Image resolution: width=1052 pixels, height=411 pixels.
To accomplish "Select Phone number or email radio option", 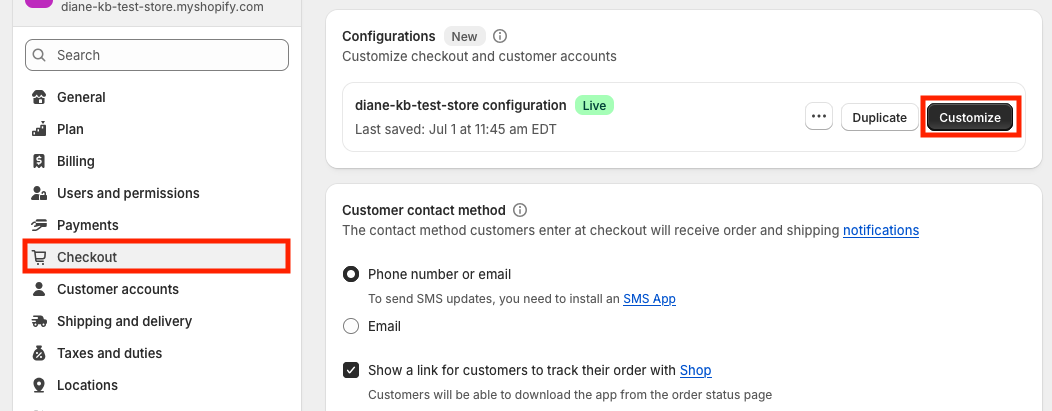I will tap(351, 274).
